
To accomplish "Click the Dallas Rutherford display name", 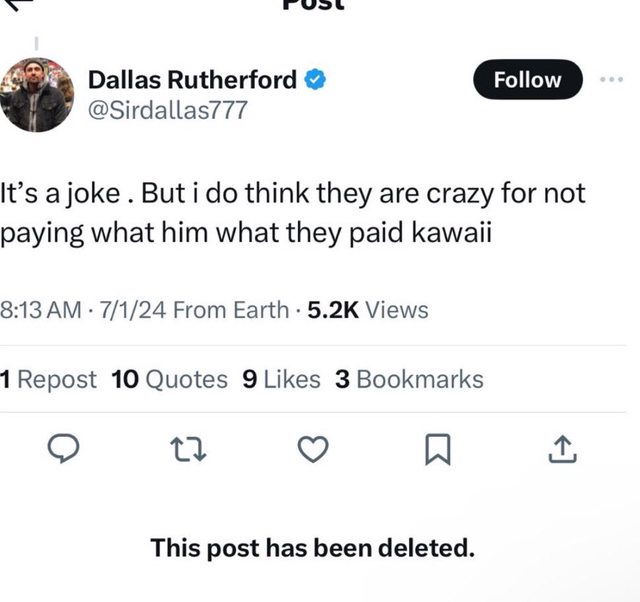I will point(192,80).
